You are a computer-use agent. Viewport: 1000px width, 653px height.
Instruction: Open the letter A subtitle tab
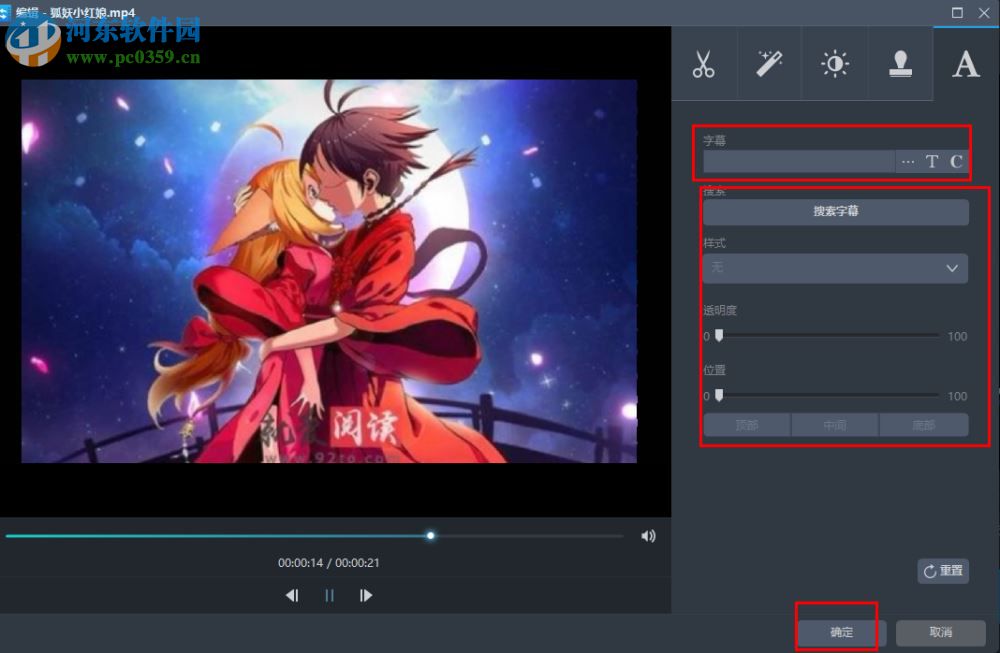966,64
